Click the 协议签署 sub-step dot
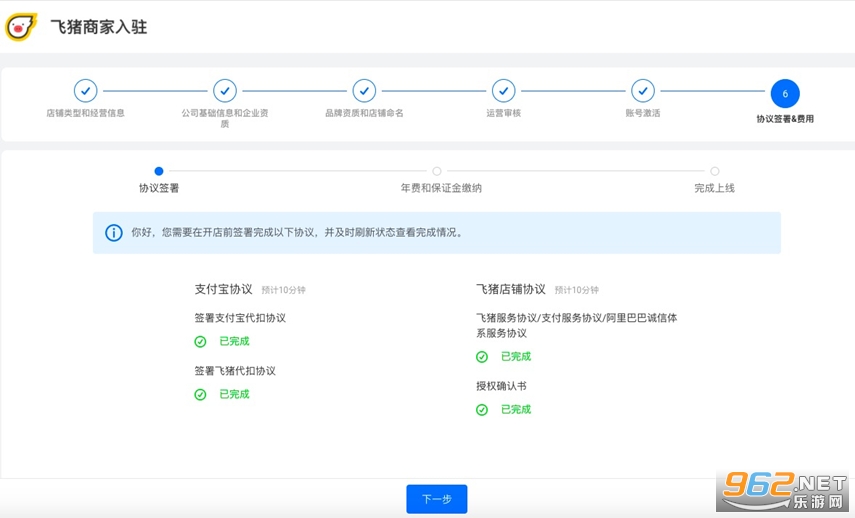 click(x=159, y=171)
